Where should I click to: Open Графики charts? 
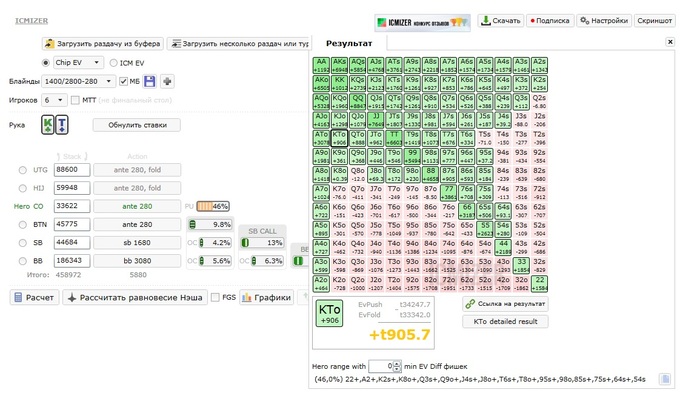(267, 297)
